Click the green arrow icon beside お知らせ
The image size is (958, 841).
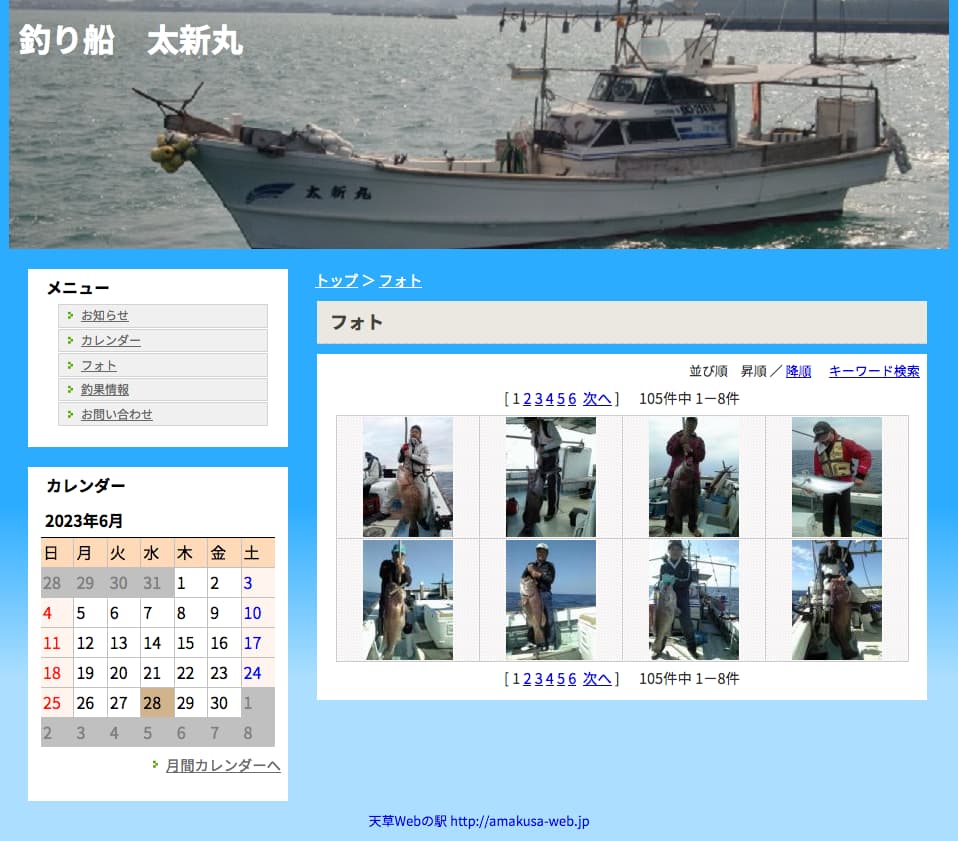click(x=72, y=315)
